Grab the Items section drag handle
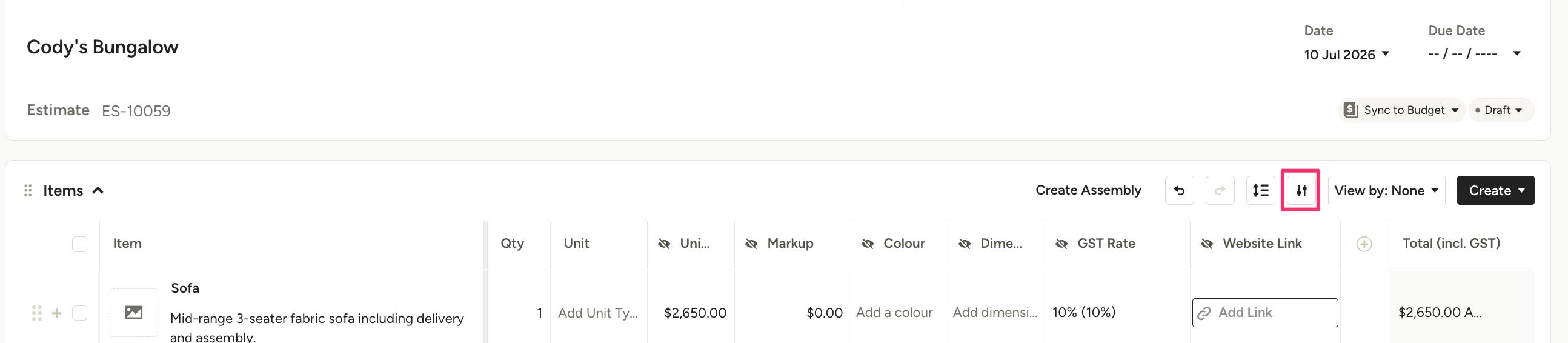The image size is (1568, 343). (x=27, y=191)
